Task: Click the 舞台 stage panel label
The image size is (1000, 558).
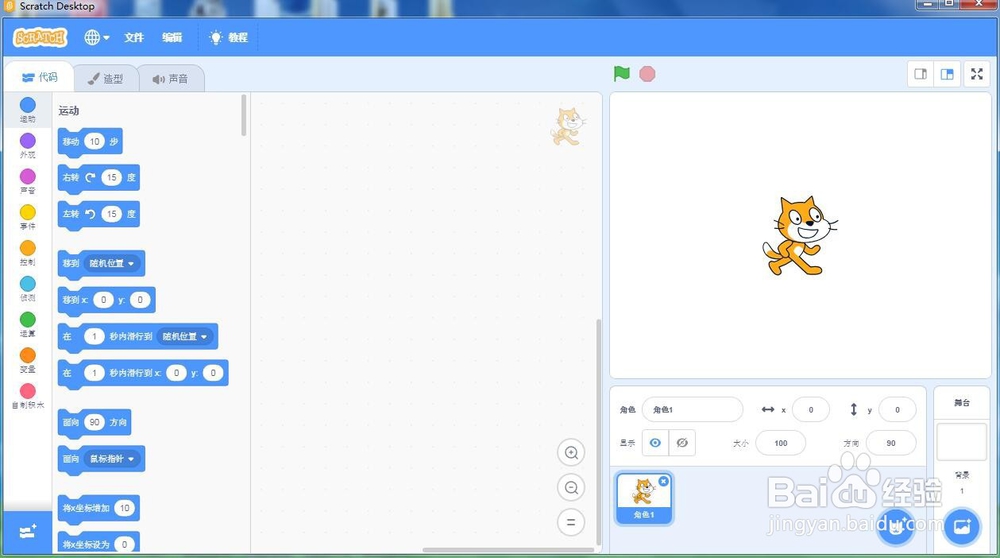Action: coord(962,402)
